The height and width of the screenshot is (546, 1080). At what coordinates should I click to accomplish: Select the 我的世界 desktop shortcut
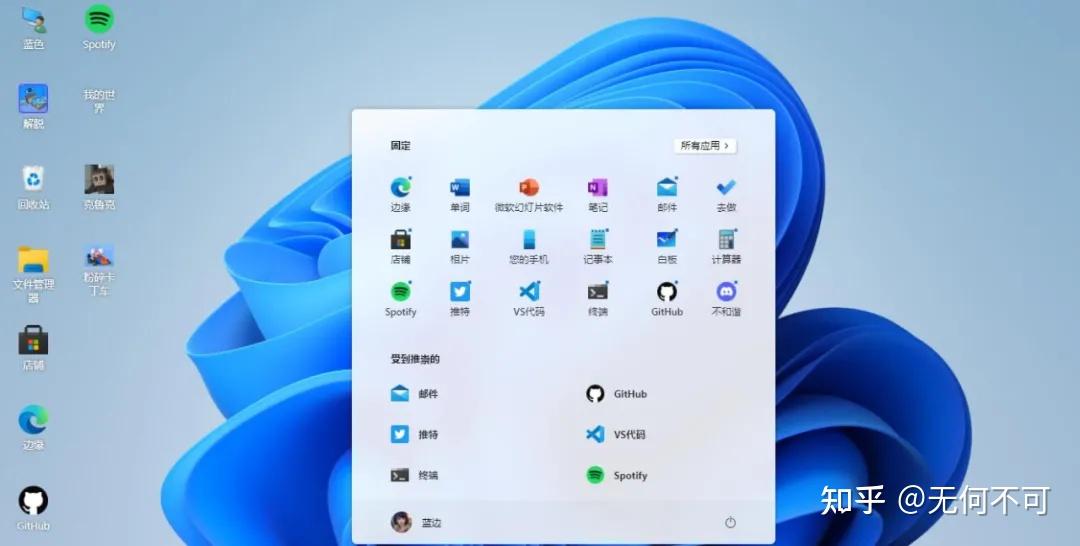pos(99,101)
